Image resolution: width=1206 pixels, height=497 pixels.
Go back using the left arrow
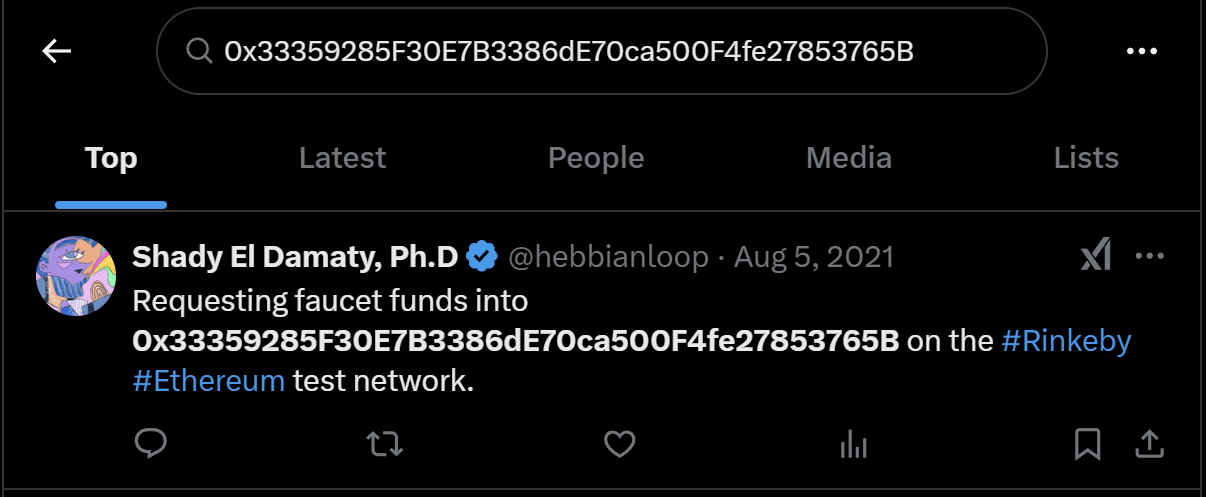click(x=57, y=51)
